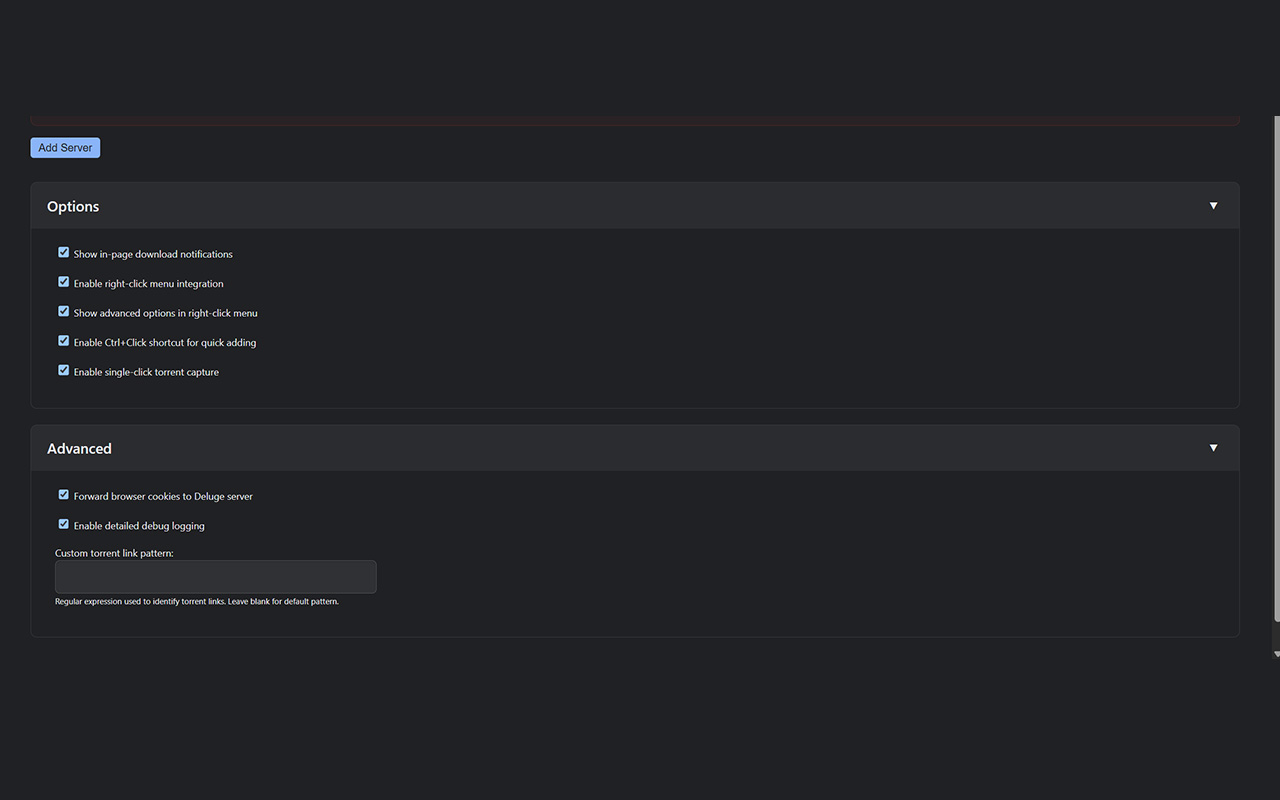
Task: Disable Forward browser cookies to Deluge server checkbox
Action: pos(64,495)
